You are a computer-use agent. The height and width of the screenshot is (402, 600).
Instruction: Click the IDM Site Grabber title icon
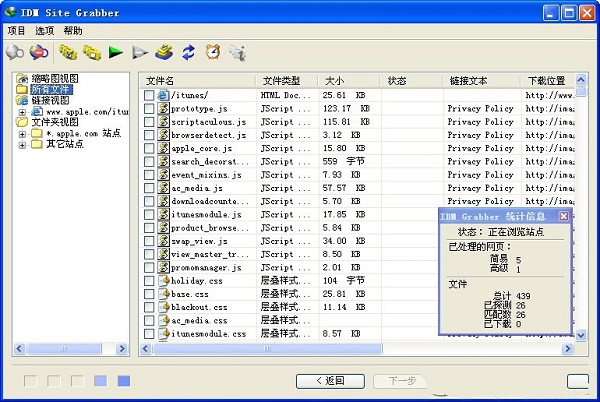tap(11, 12)
